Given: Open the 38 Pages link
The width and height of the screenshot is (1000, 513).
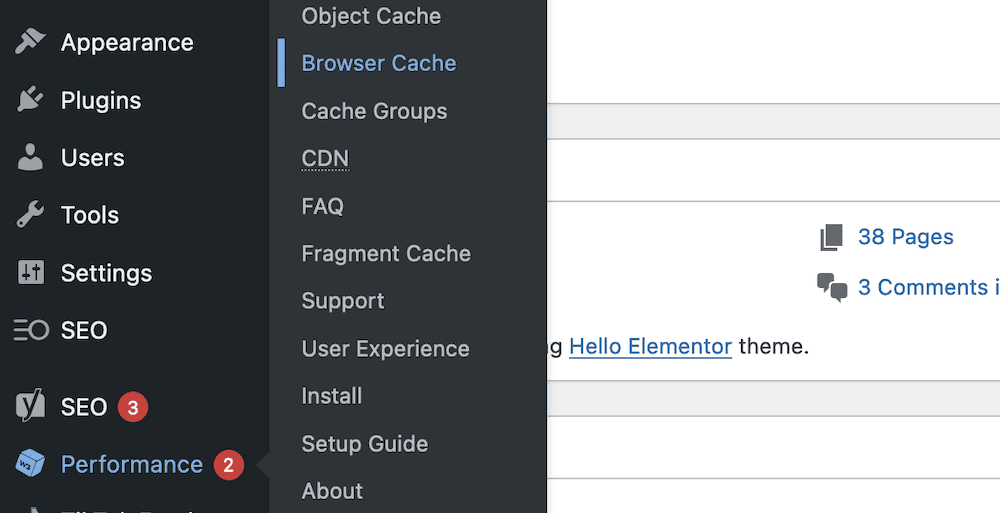Looking at the screenshot, I should (905, 237).
